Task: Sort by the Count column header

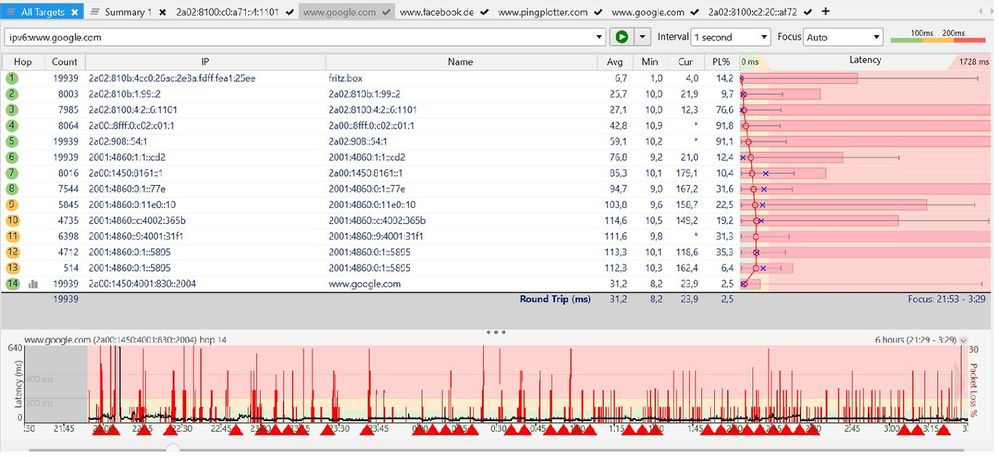Action: pos(64,62)
